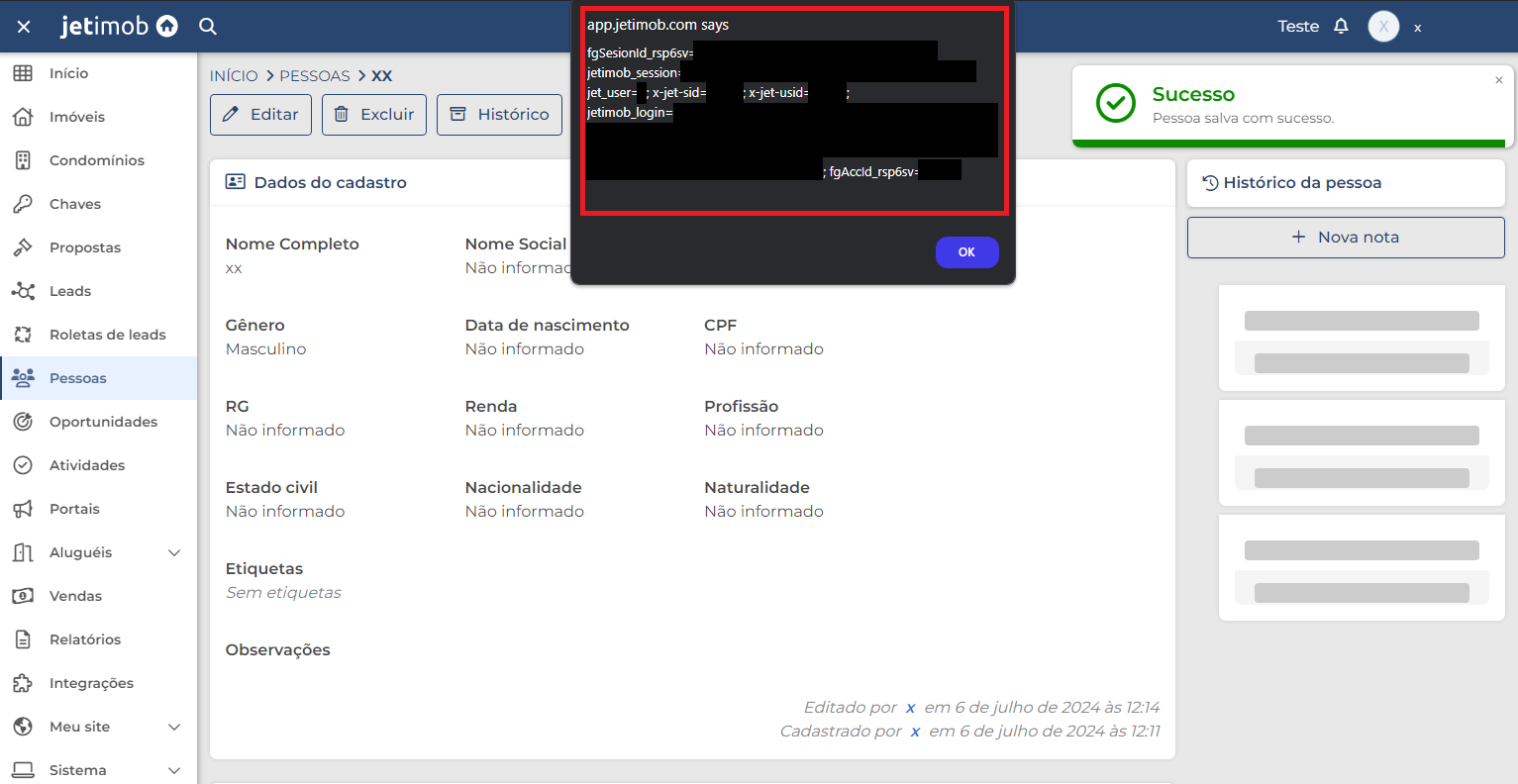
Task: Click the Integrações puzzle icon
Action: click(x=23, y=683)
